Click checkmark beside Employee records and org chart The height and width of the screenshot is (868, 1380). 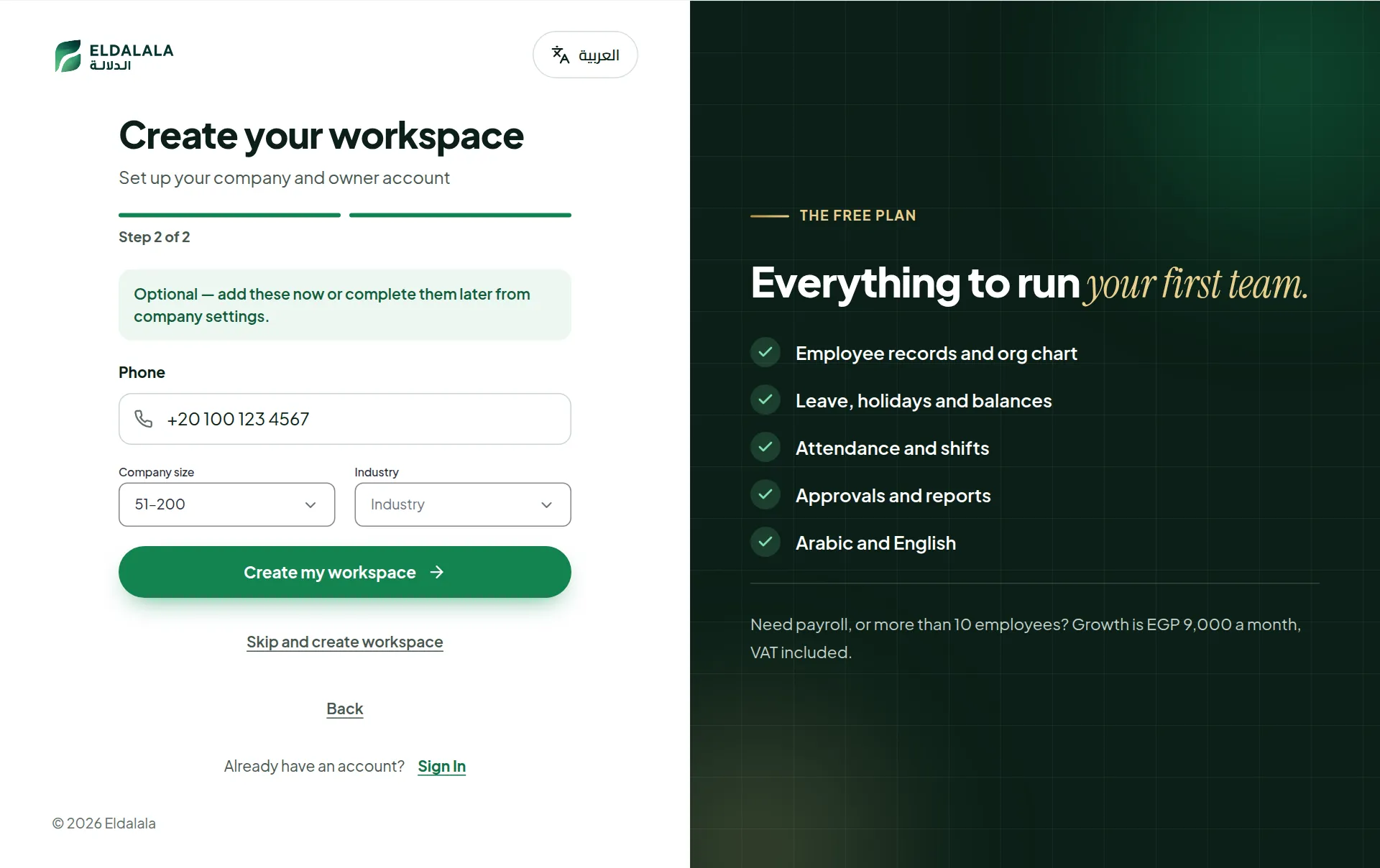(765, 352)
